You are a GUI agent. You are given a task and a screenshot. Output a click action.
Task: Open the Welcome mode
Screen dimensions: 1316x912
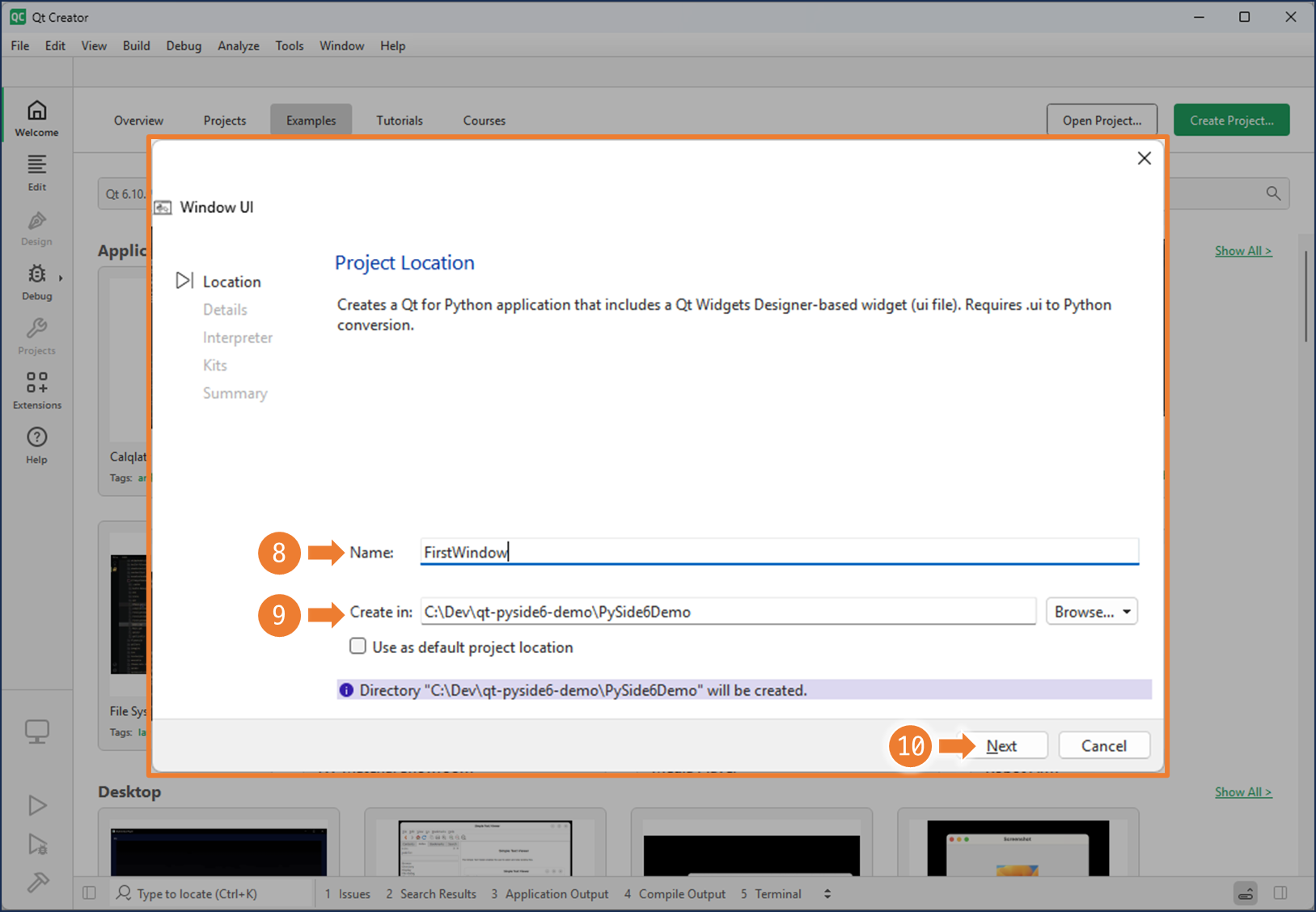[36, 118]
